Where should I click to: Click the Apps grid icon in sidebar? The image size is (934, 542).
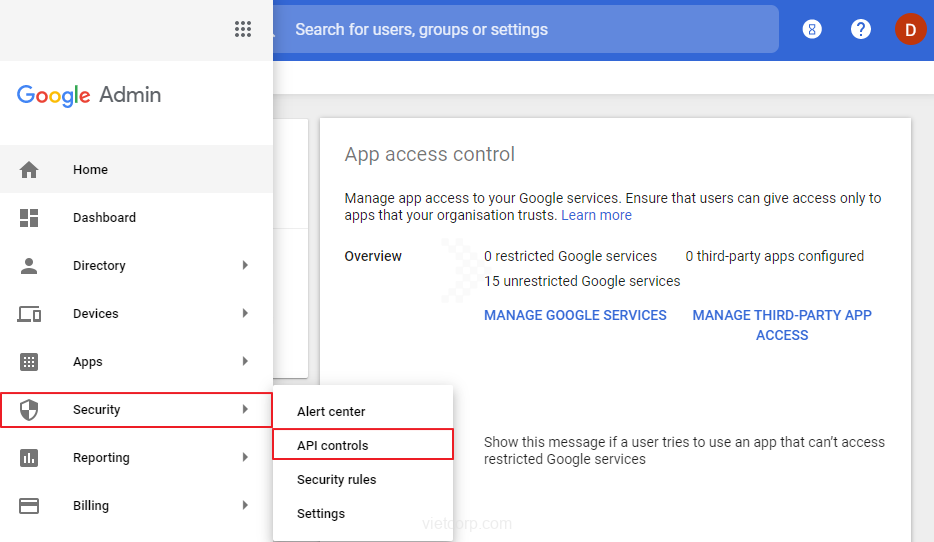(x=29, y=362)
